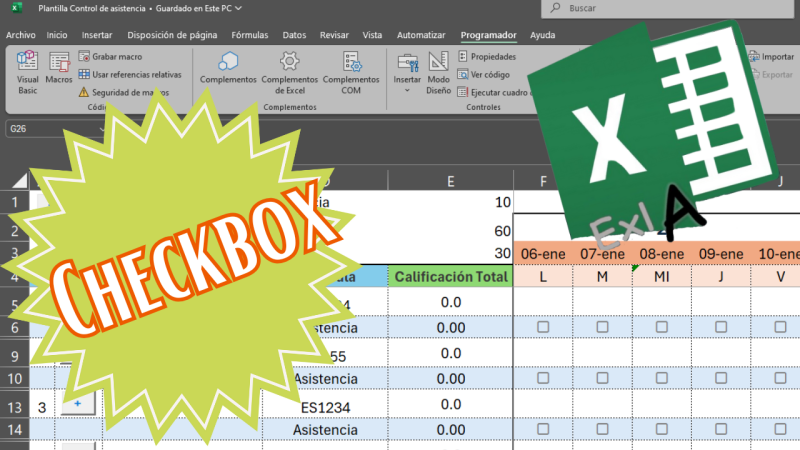Select the 09-ene date cell

720,254
